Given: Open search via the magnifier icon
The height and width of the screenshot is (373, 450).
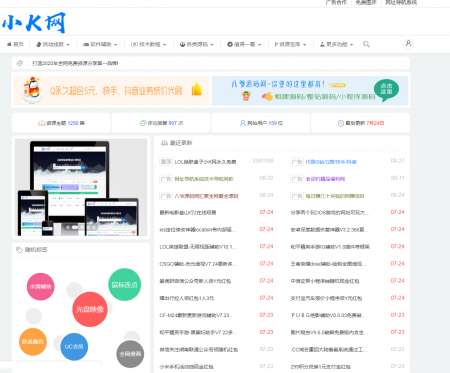Looking at the screenshot, I should pos(366,44).
